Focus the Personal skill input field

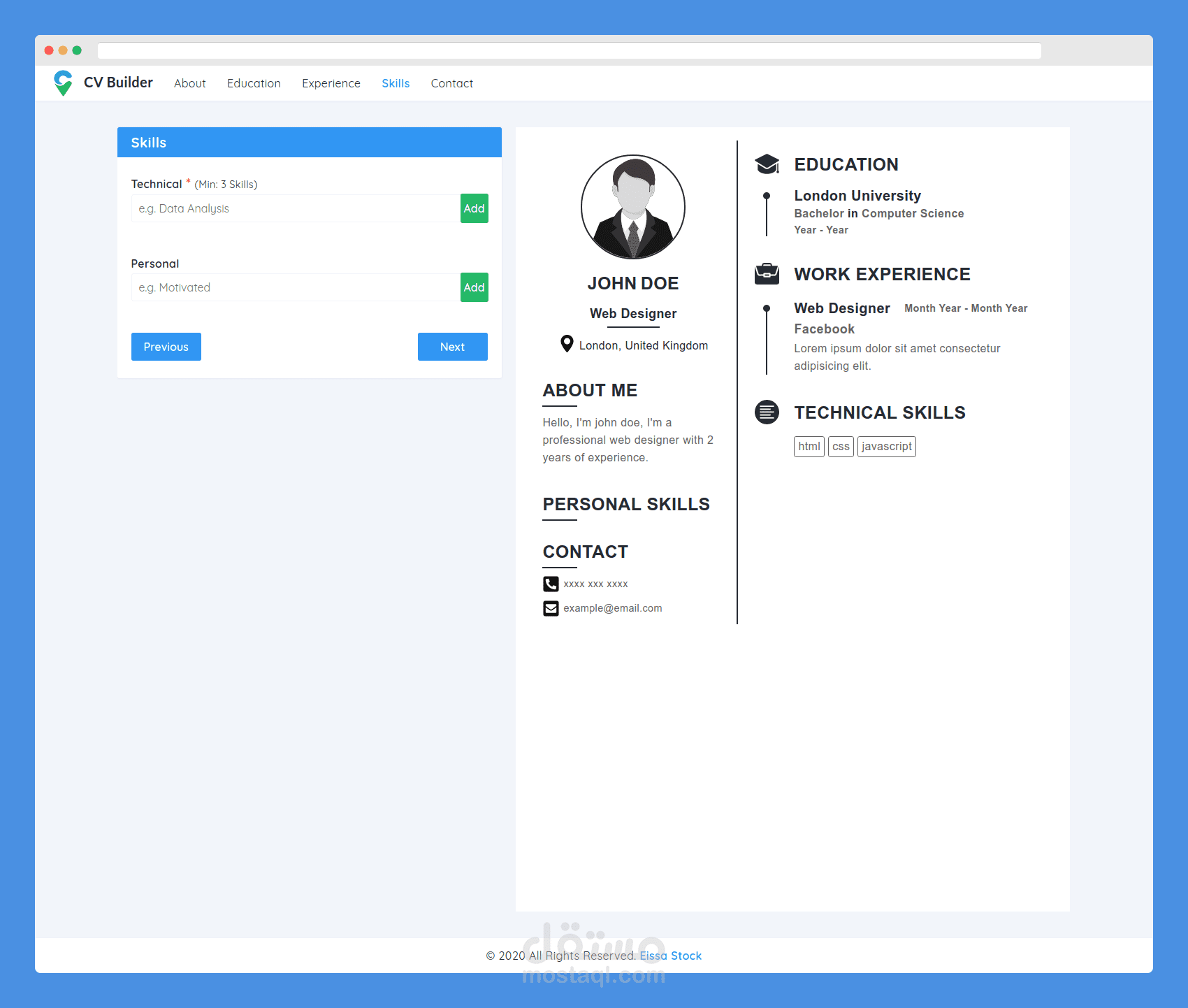pos(296,287)
